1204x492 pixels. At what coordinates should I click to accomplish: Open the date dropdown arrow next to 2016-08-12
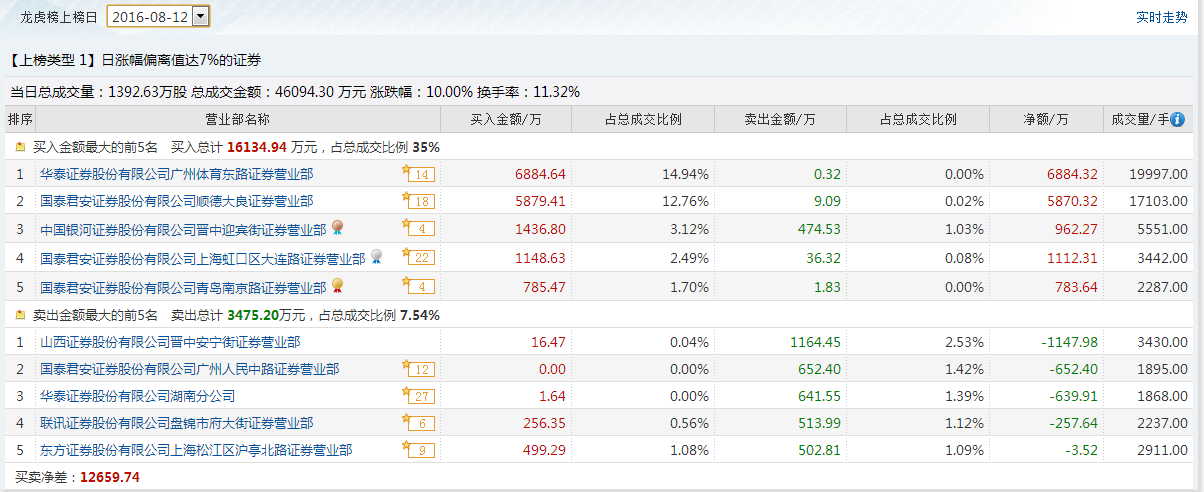[201, 16]
